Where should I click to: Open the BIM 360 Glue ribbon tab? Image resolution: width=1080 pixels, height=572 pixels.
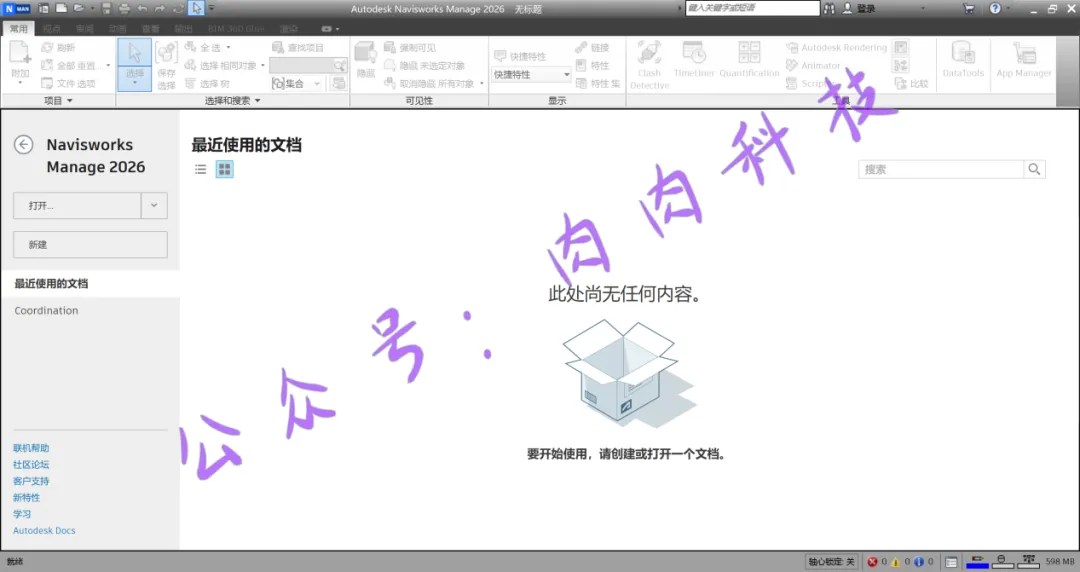[x=236, y=29]
